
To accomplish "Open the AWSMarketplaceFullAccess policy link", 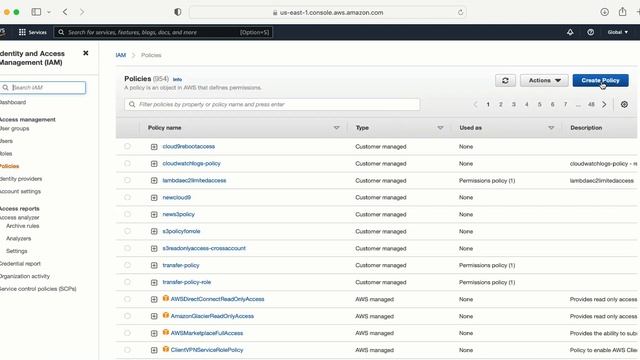I will 207,333.
